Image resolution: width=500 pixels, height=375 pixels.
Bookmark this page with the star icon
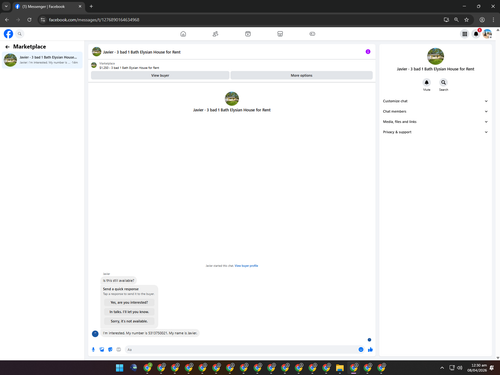466,20
